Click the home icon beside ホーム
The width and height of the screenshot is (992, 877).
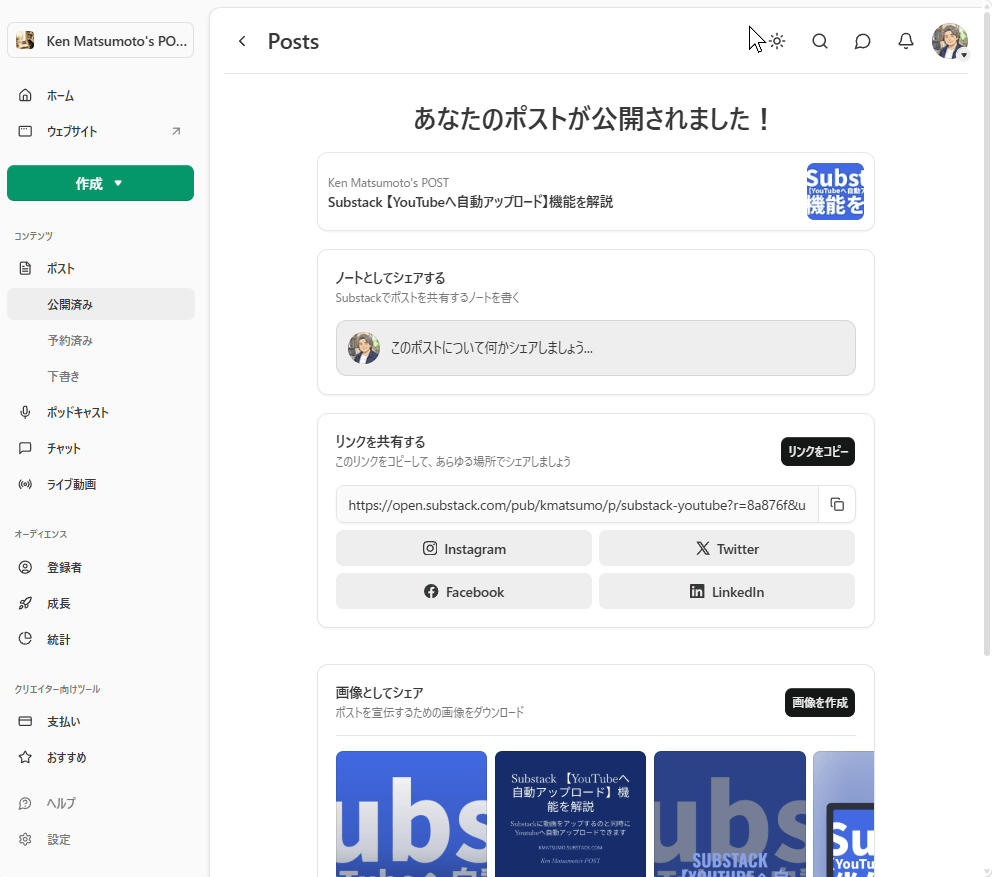pyautogui.click(x=25, y=96)
